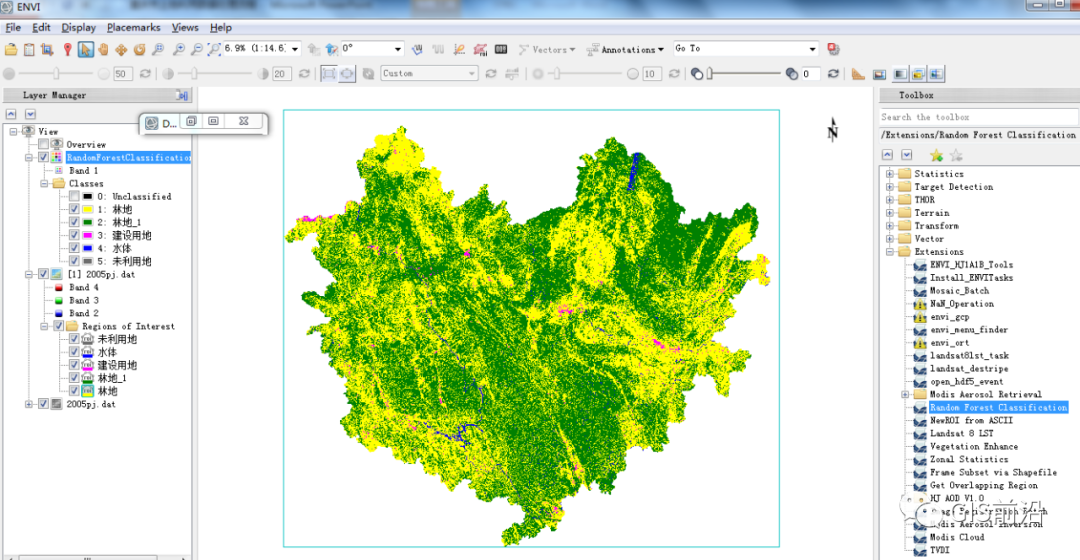Screen dimensions: 1080x560
Task: Open the Display menu
Action: 79,28
